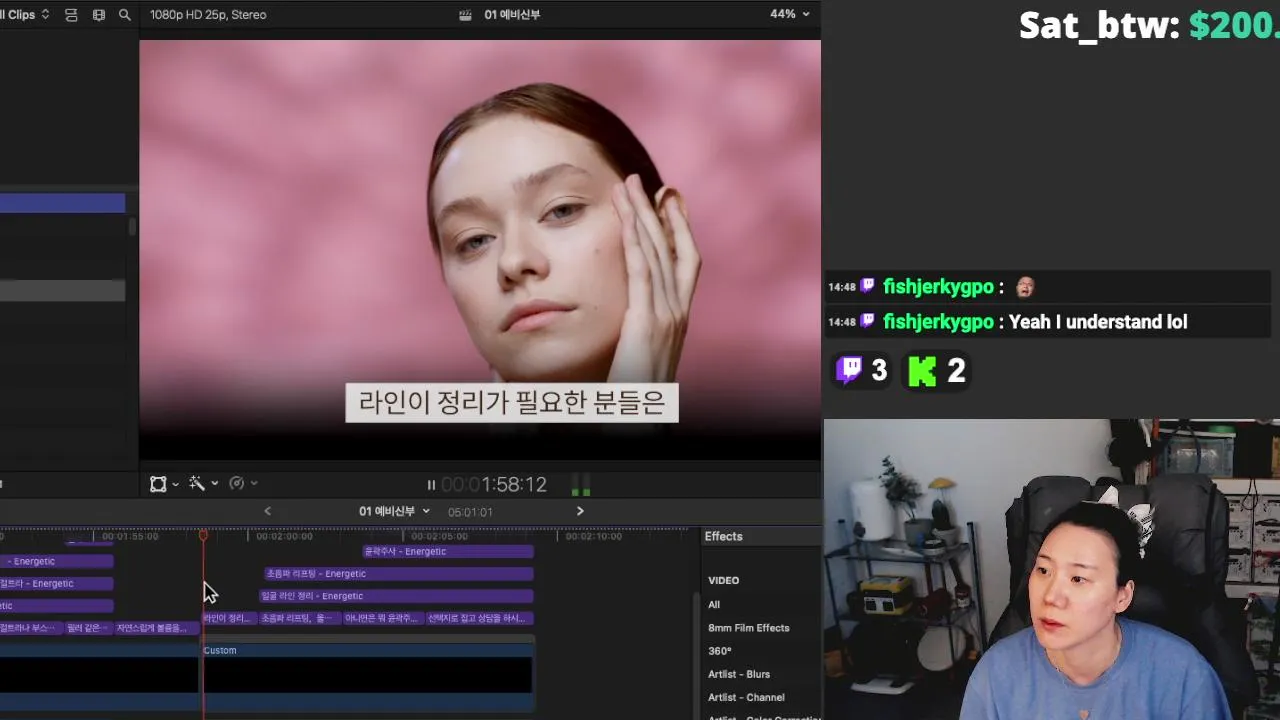Click the Yeah I understand lol message

click(1098, 322)
